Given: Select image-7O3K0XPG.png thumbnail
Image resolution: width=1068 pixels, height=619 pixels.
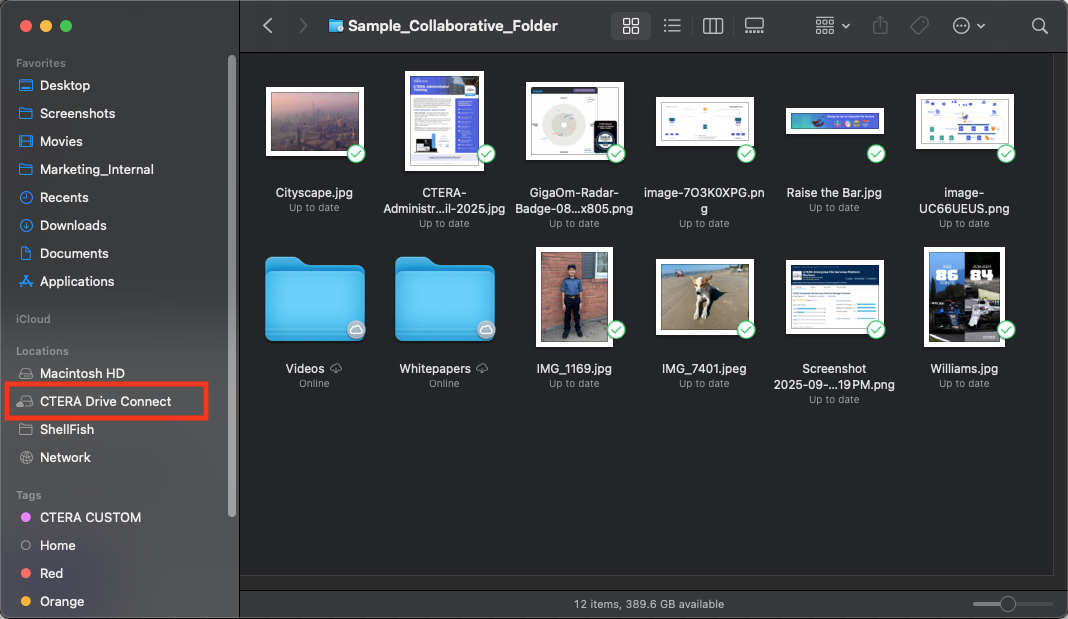Looking at the screenshot, I should point(704,121).
